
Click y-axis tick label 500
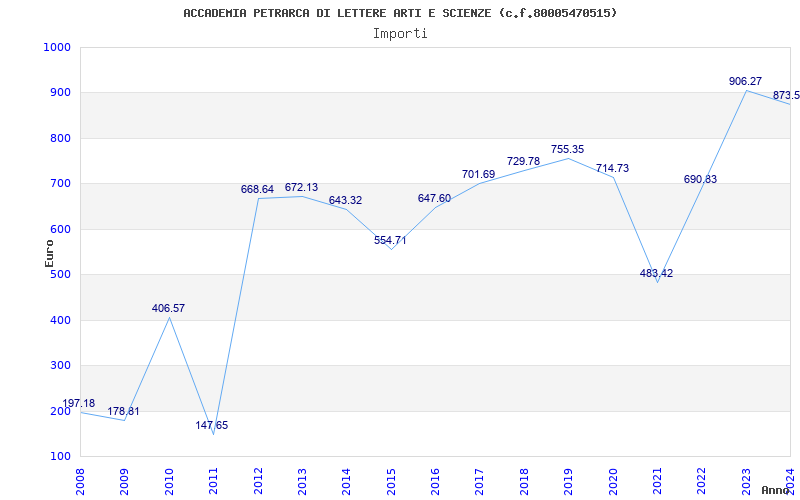point(60,274)
